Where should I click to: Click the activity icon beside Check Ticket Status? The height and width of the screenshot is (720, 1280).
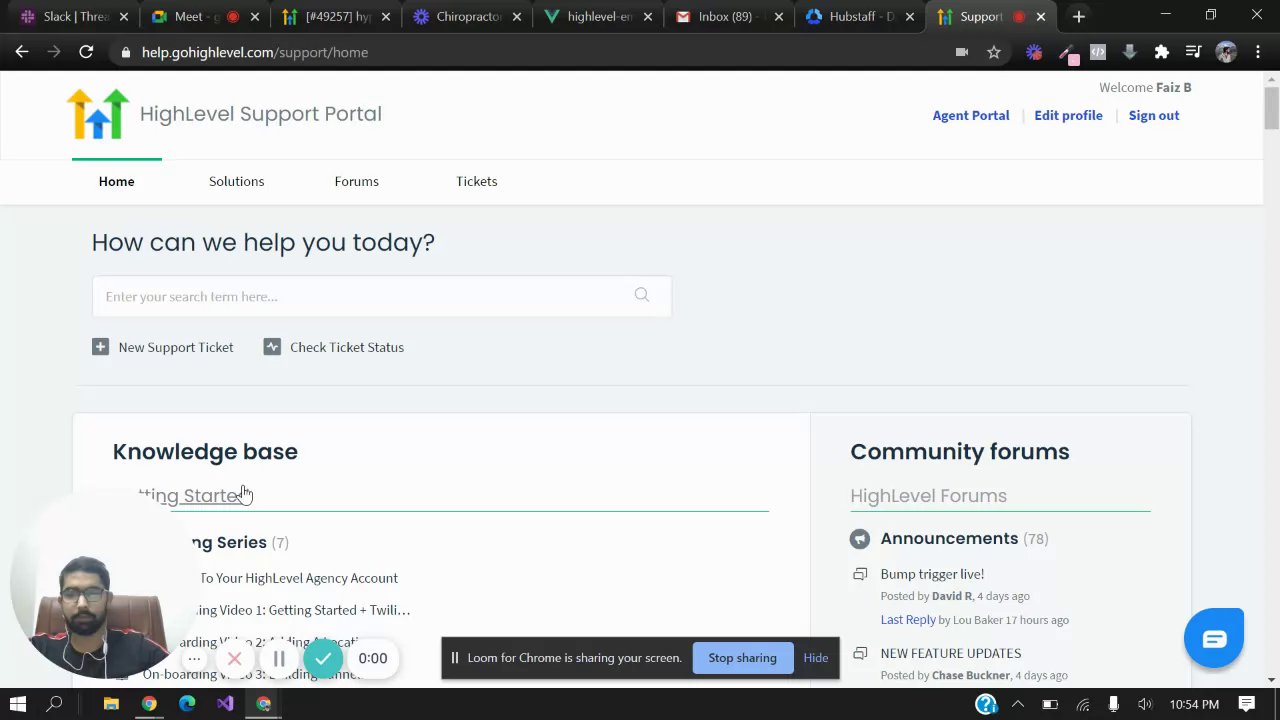(272, 347)
